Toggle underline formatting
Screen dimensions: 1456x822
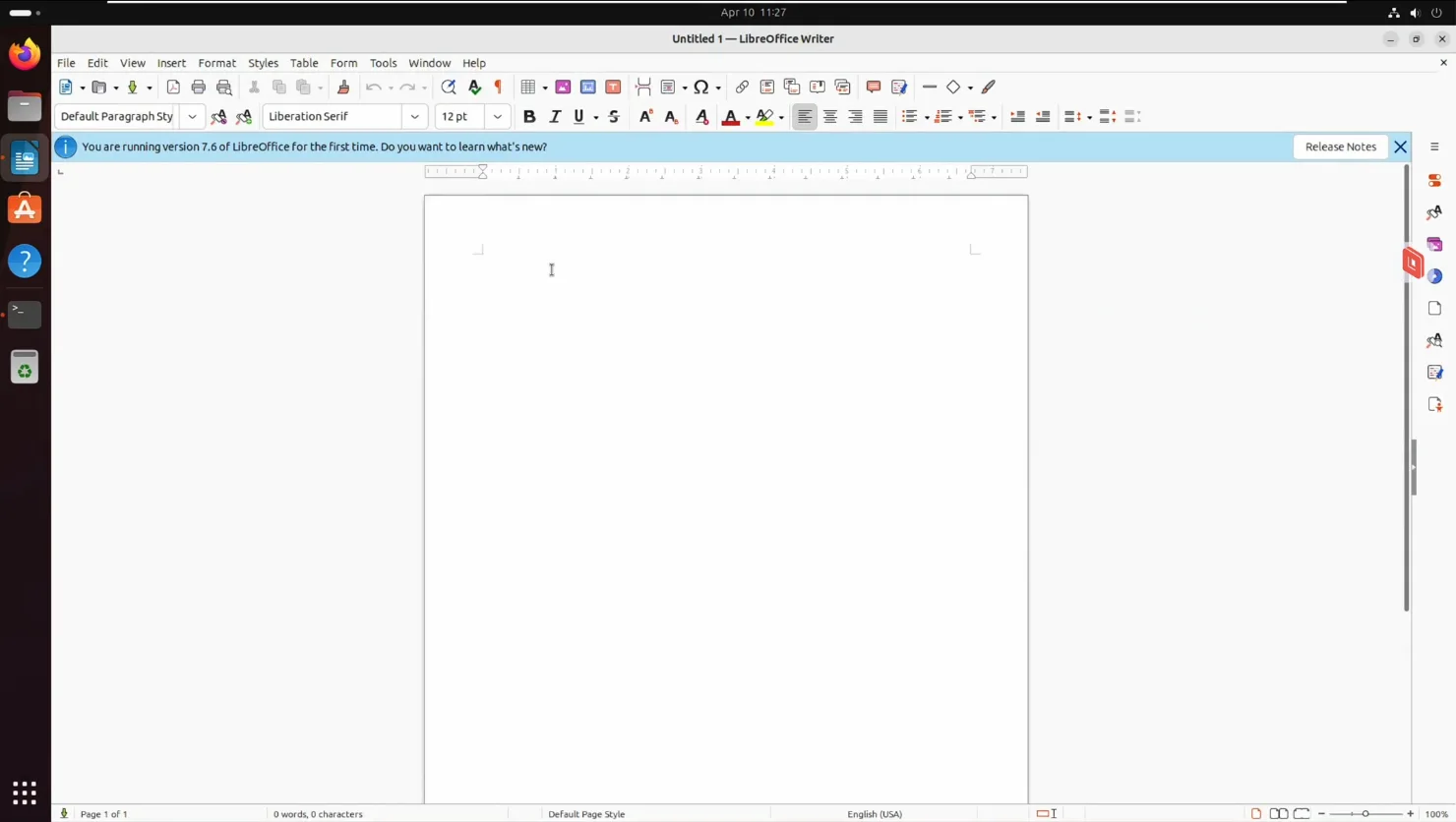[x=579, y=117]
